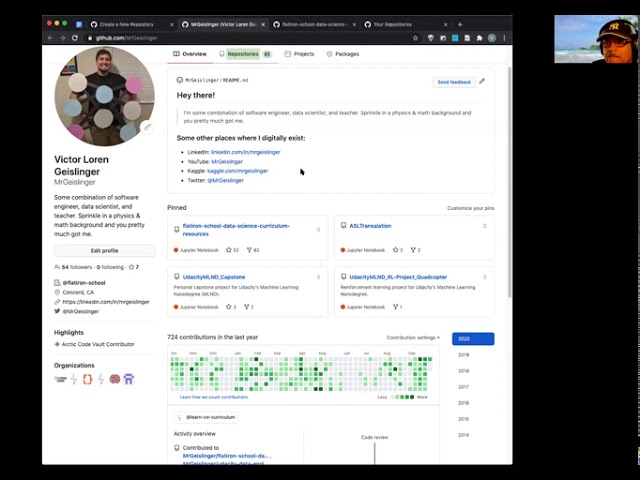Click the fork count on ASLTranslation pin
The image size is (640, 480).
point(416,250)
